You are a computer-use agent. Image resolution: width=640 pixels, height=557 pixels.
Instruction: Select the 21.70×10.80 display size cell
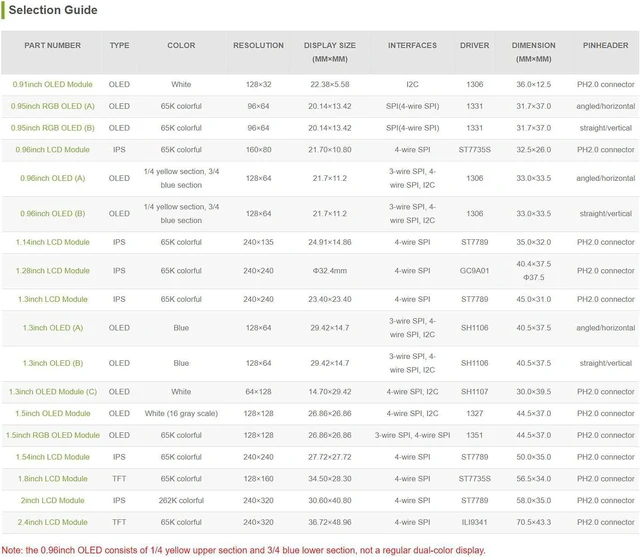pos(330,150)
